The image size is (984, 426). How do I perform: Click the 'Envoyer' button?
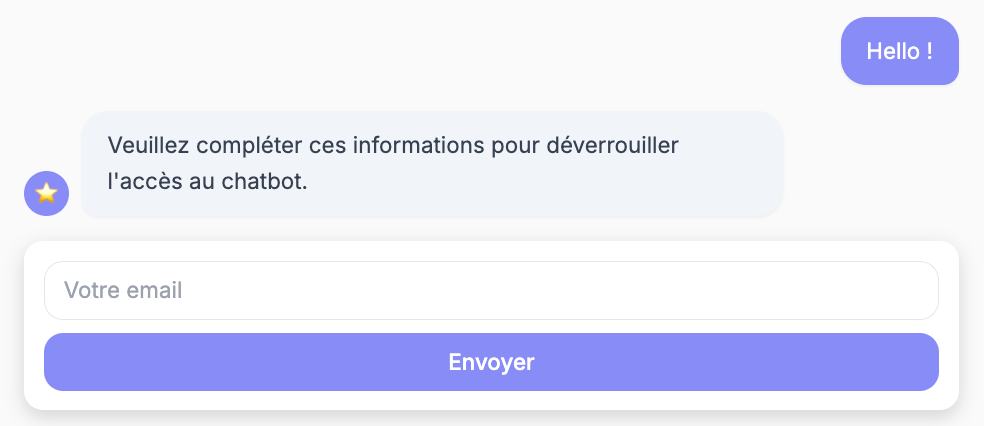(491, 362)
